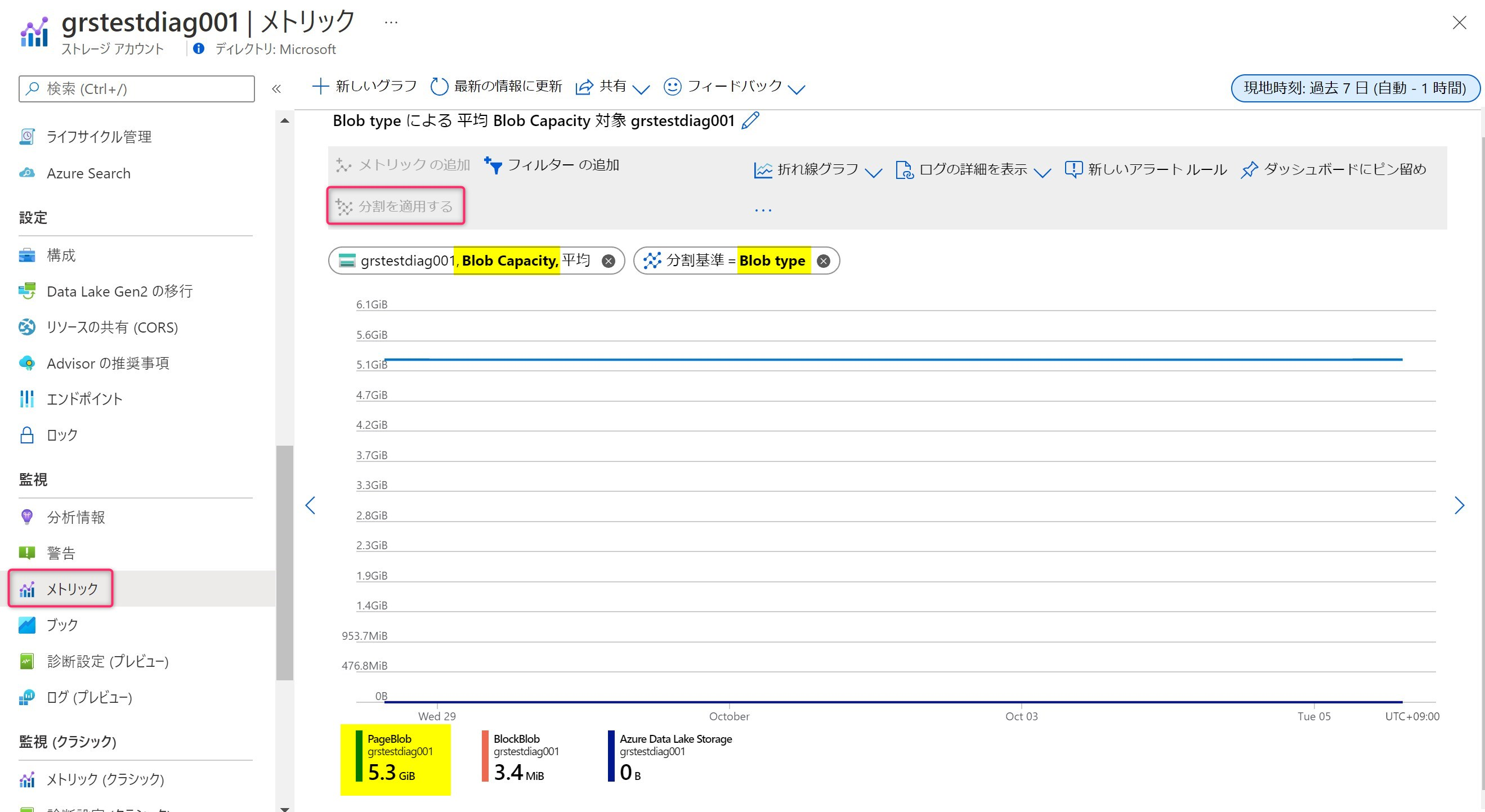The height and width of the screenshot is (812, 1485).
Task: Open the line chart type dropdown
Action: 817,169
